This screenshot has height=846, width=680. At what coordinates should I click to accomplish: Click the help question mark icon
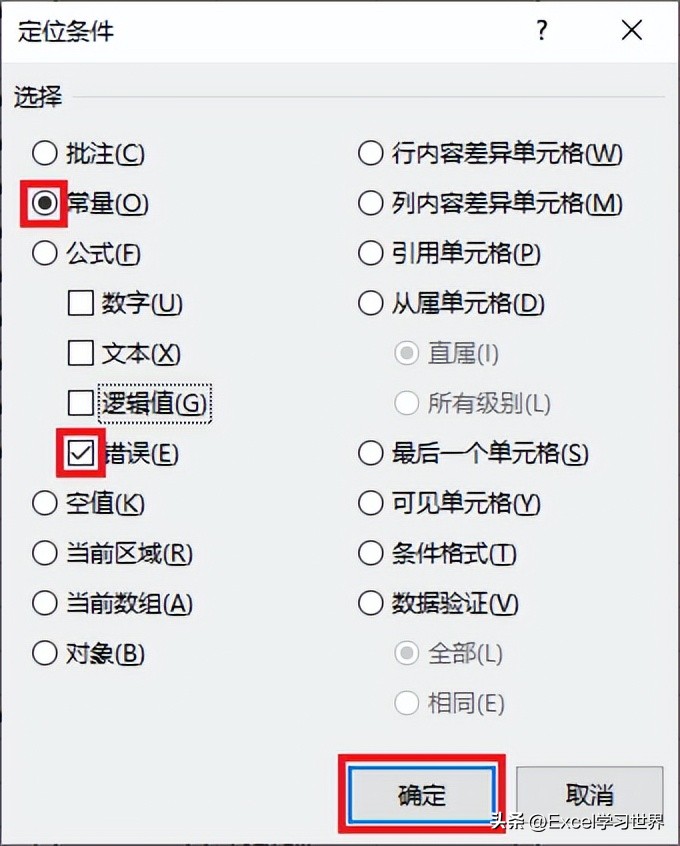click(x=541, y=31)
